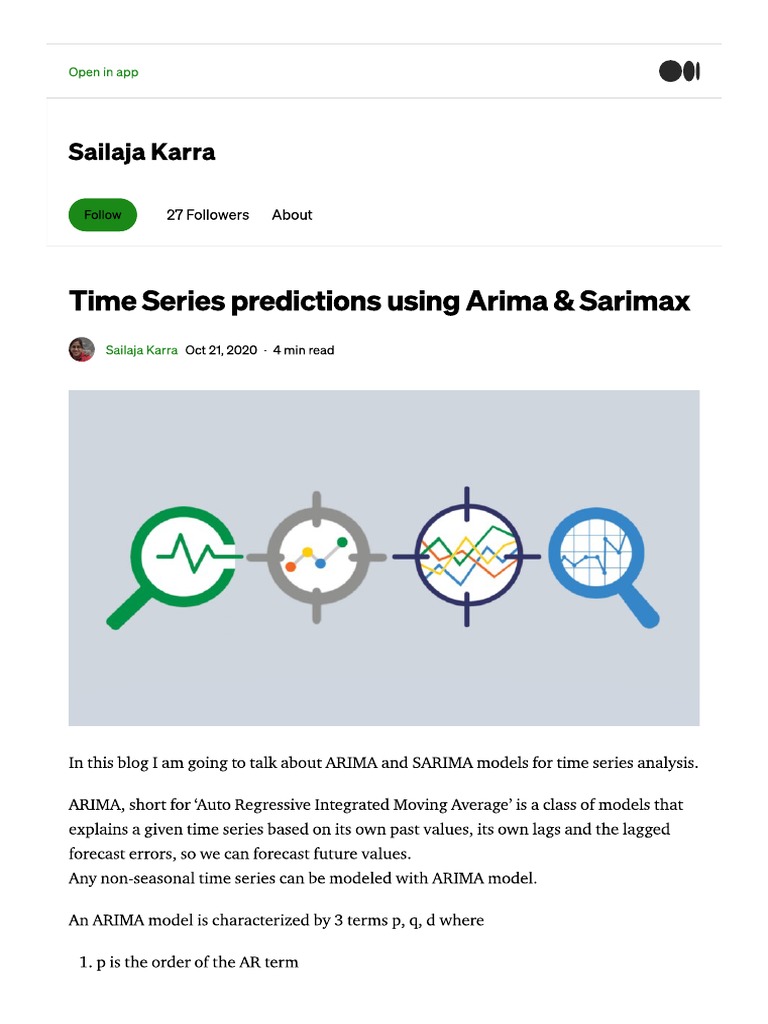Image resolution: width=768 pixels, height=1024 pixels.
Task: Click the article title about Arima & Sarimax
Action: click(x=379, y=301)
